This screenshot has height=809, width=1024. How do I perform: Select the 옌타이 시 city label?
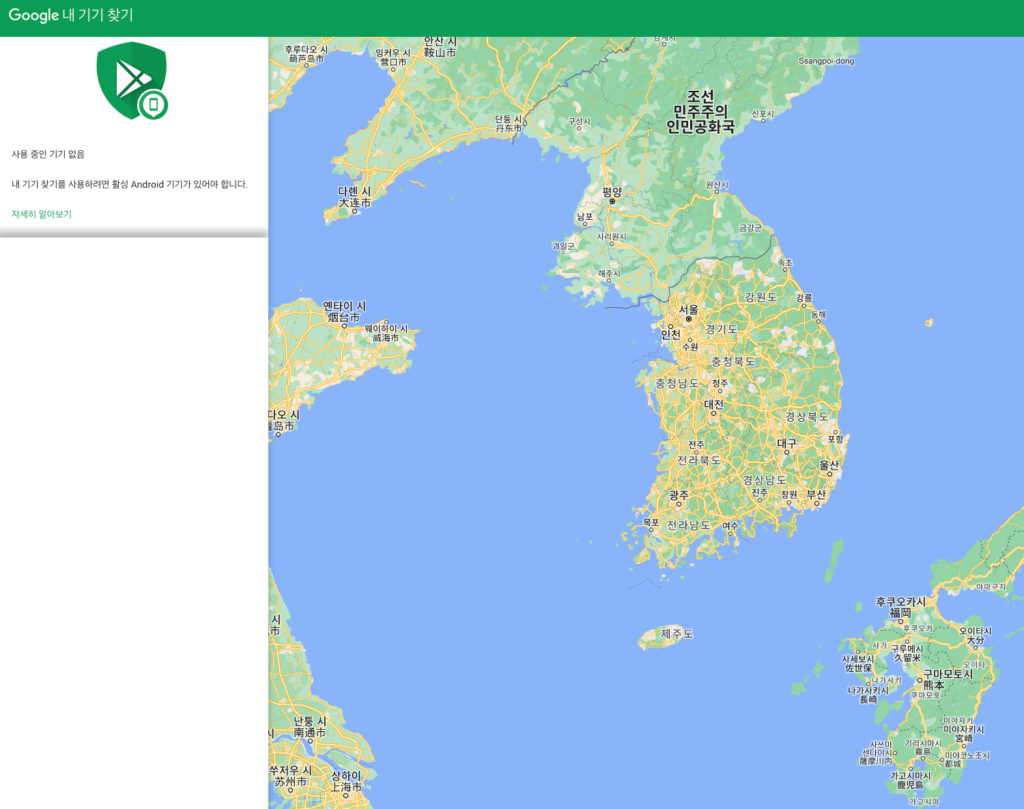(344, 306)
